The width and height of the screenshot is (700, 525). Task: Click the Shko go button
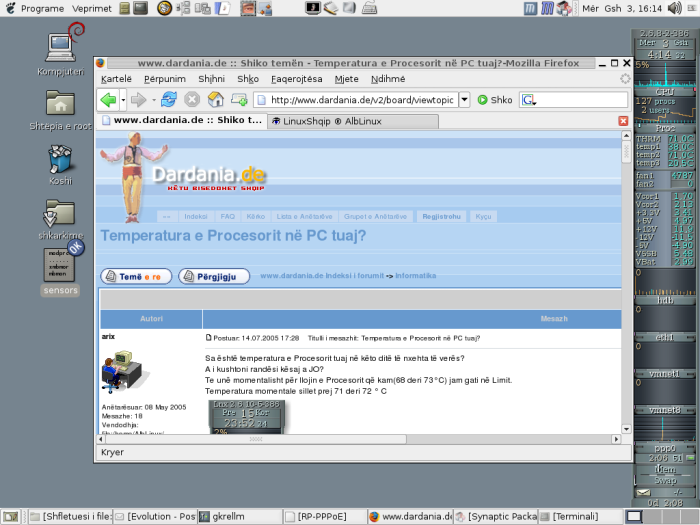495,100
